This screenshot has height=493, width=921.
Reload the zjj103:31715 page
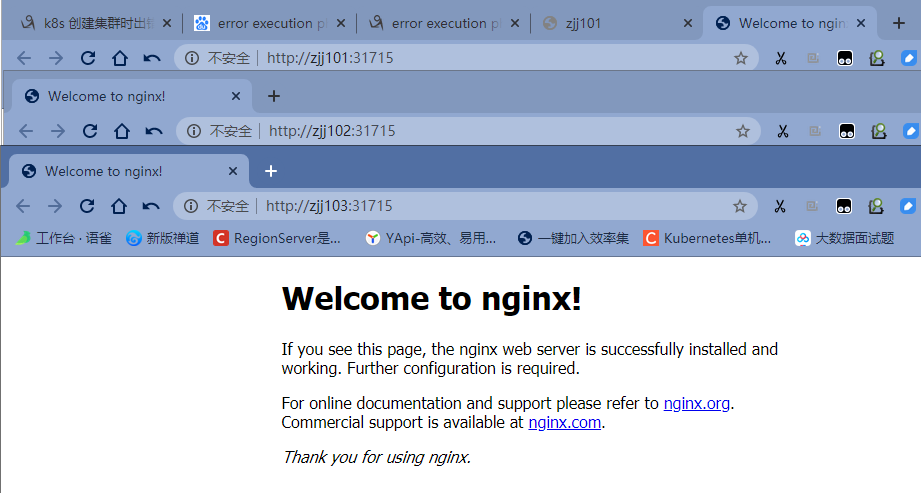87,206
